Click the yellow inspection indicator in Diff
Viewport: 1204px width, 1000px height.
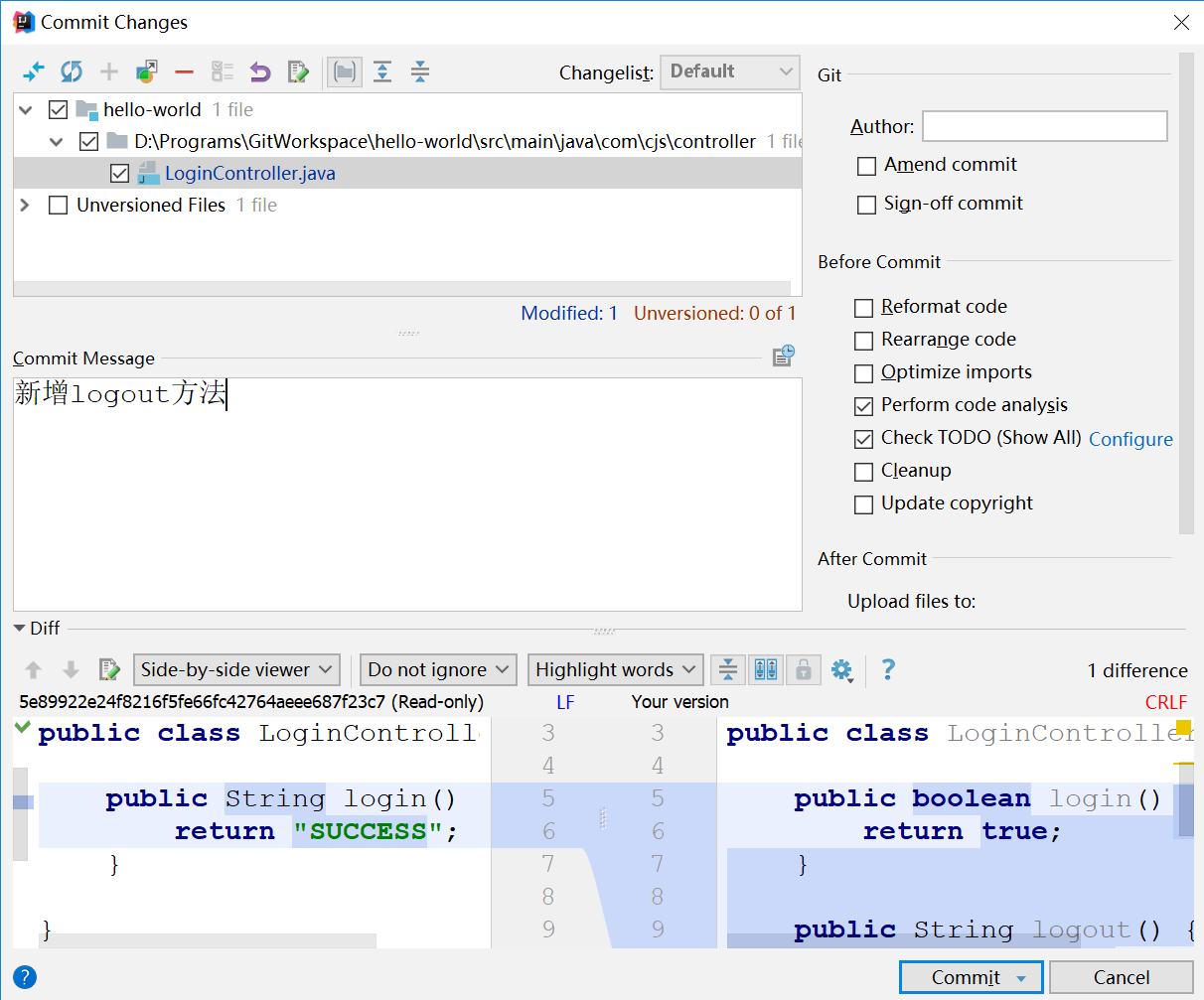1183,727
